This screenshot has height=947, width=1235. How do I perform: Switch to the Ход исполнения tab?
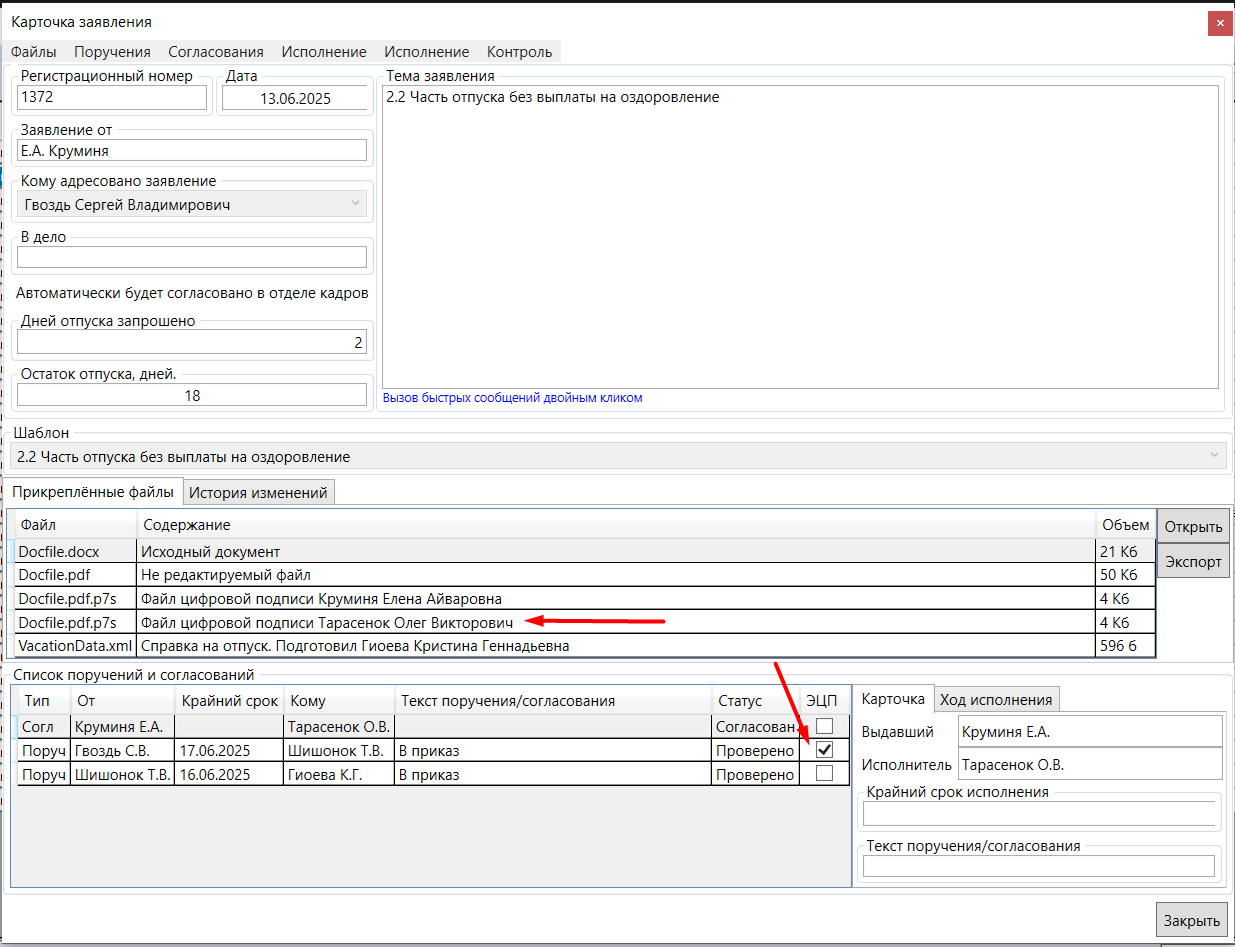pyautogui.click(x=997, y=700)
